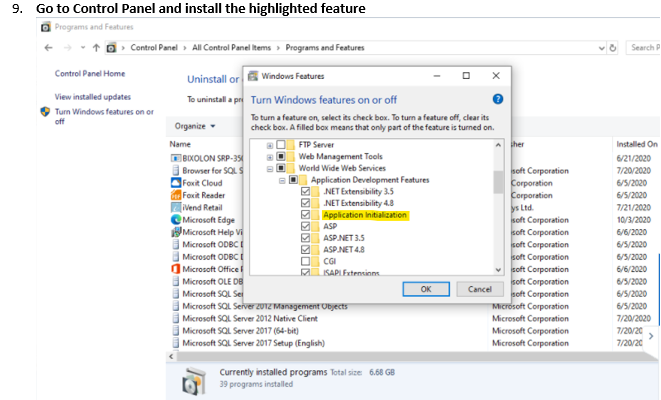The height and width of the screenshot is (400, 661).
Task: Click the Control Panel breadcrumb
Action: click(x=154, y=48)
